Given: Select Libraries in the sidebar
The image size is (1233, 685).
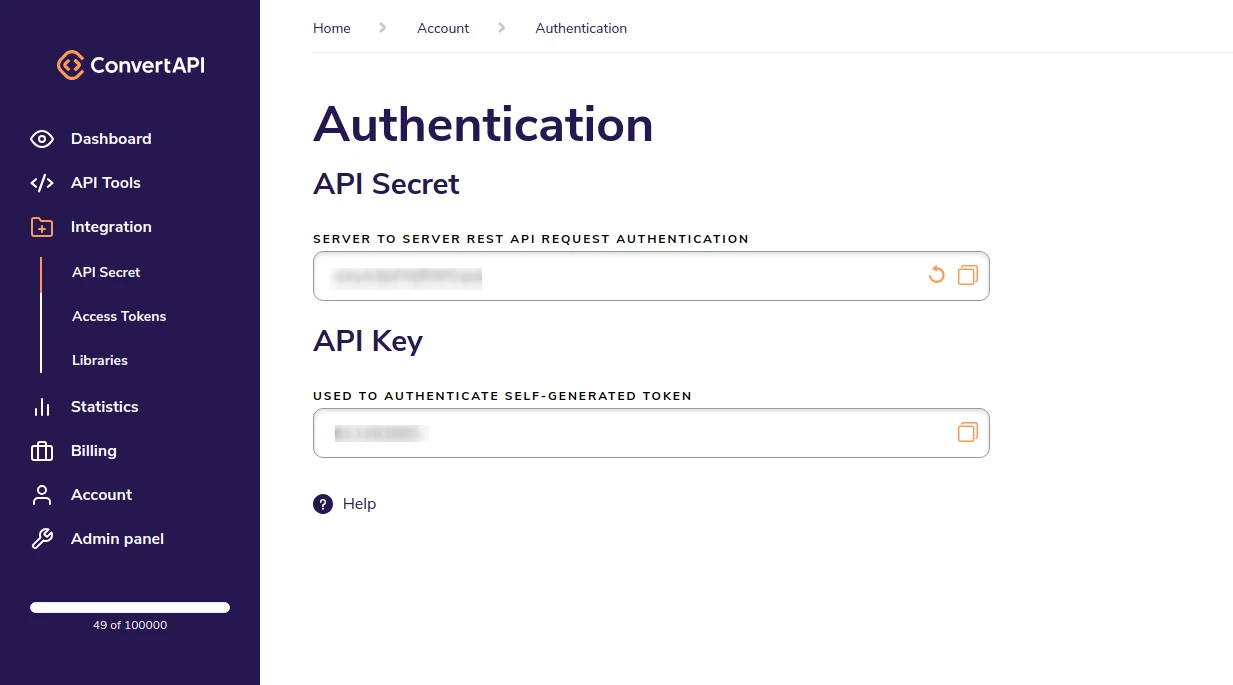Looking at the screenshot, I should (x=100, y=360).
